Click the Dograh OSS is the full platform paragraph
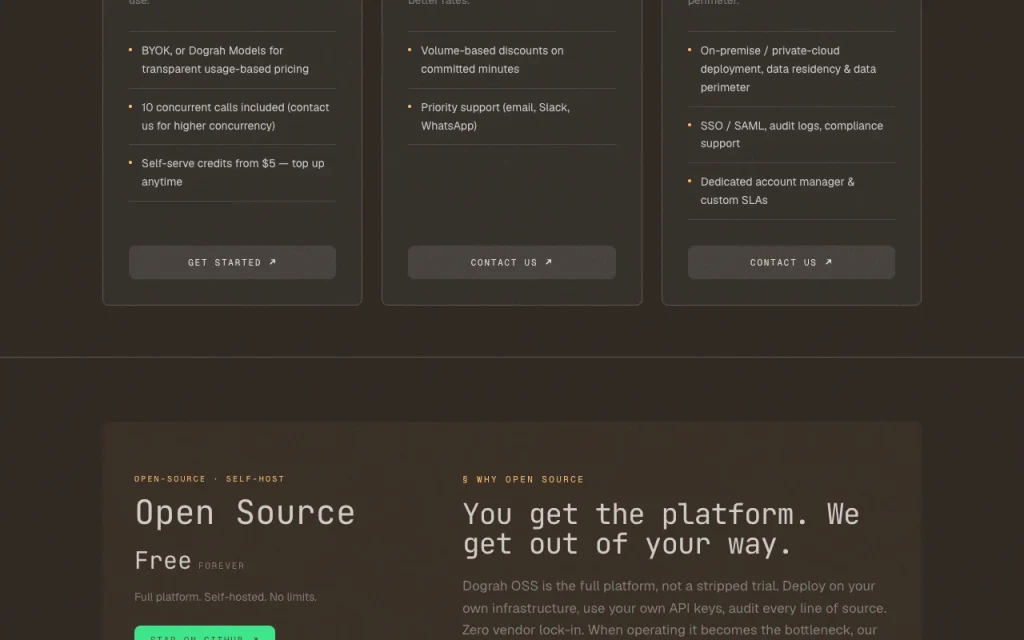Screen dimensions: 1024x640 point(675,609)
